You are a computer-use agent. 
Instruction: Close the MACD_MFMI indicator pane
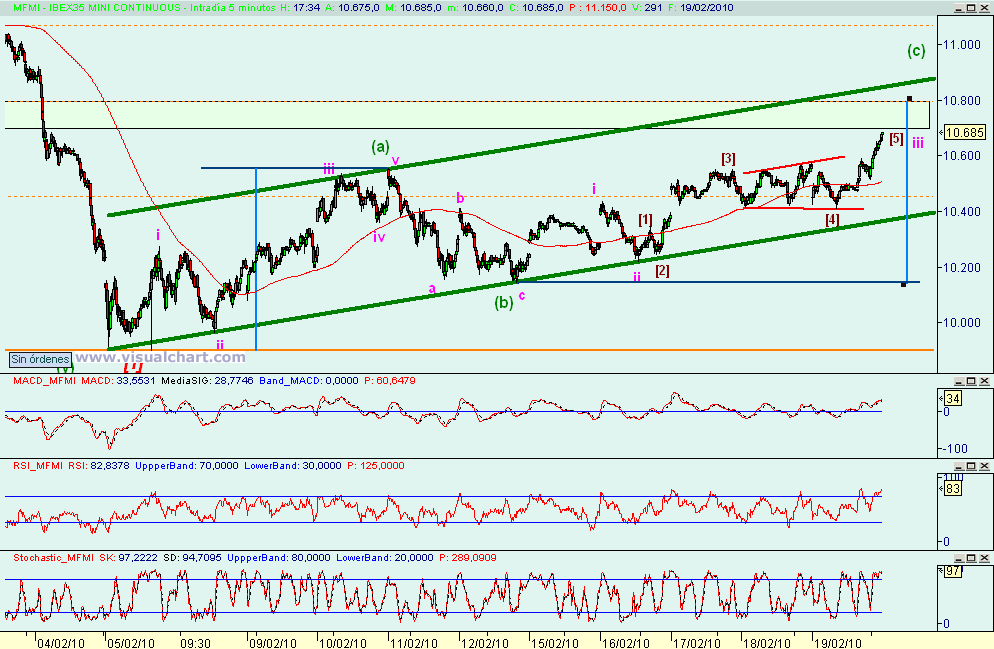pyautogui.click(x=984, y=381)
